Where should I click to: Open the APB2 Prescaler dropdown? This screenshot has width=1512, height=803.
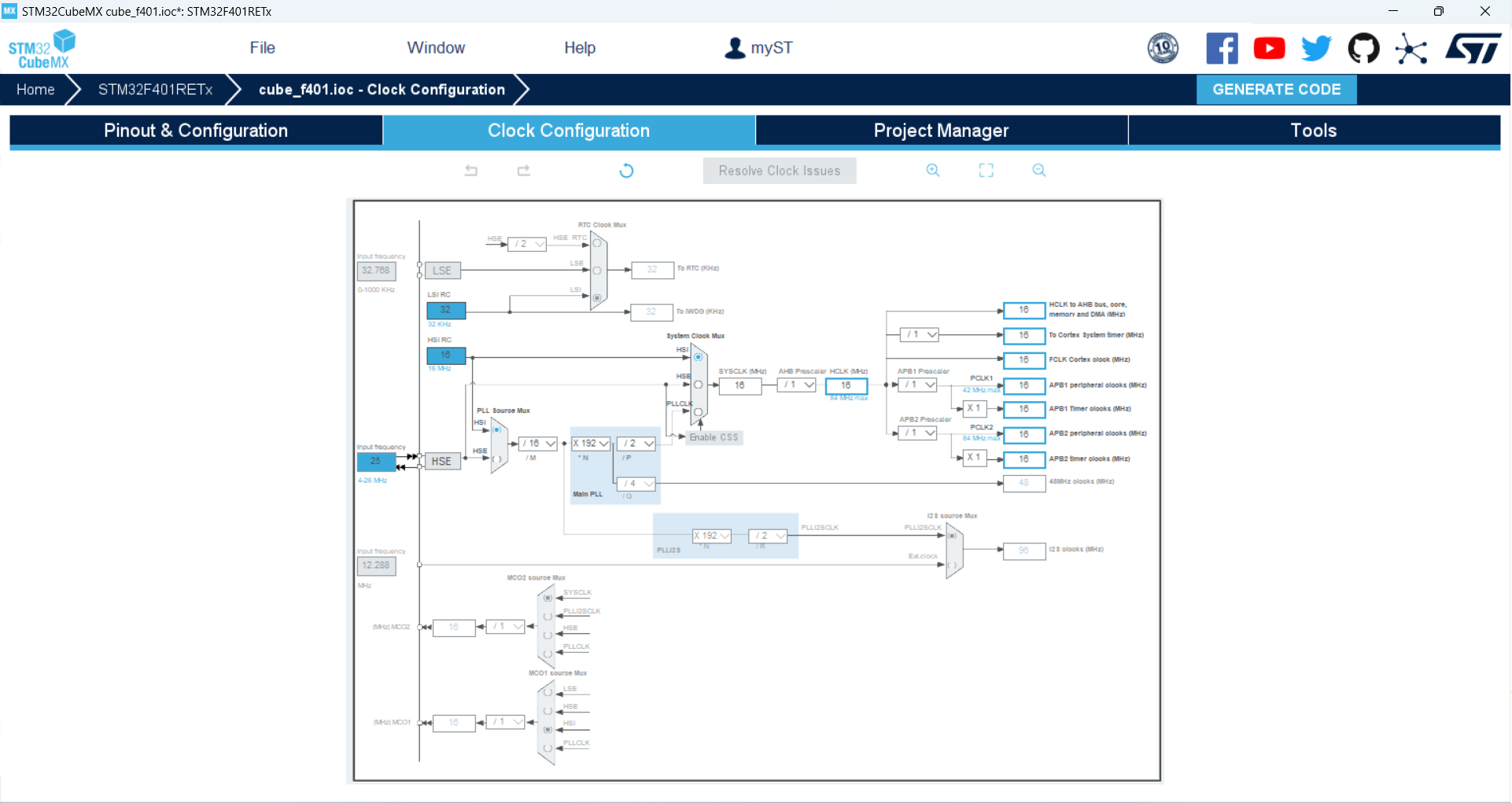pyautogui.click(x=918, y=433)
